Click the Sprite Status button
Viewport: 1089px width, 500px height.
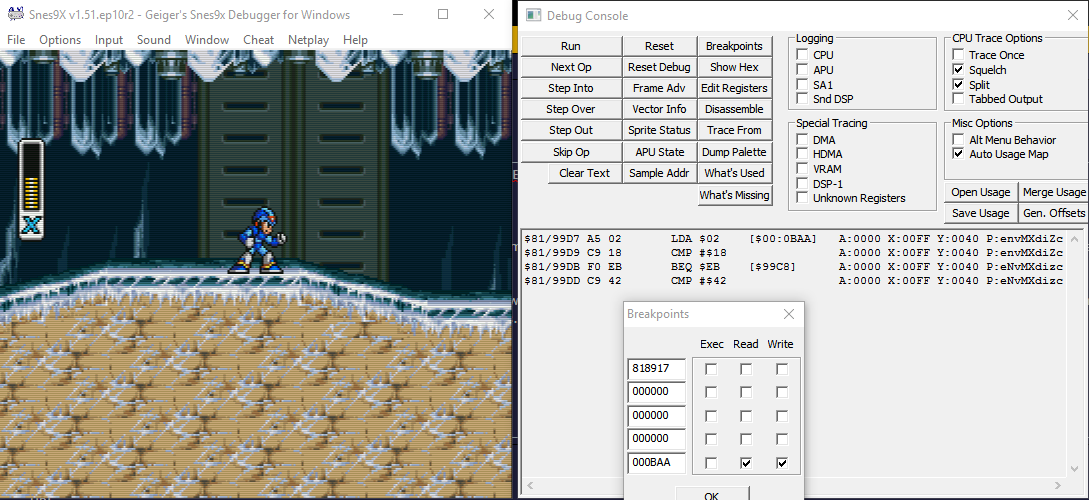tap(659, 130)
